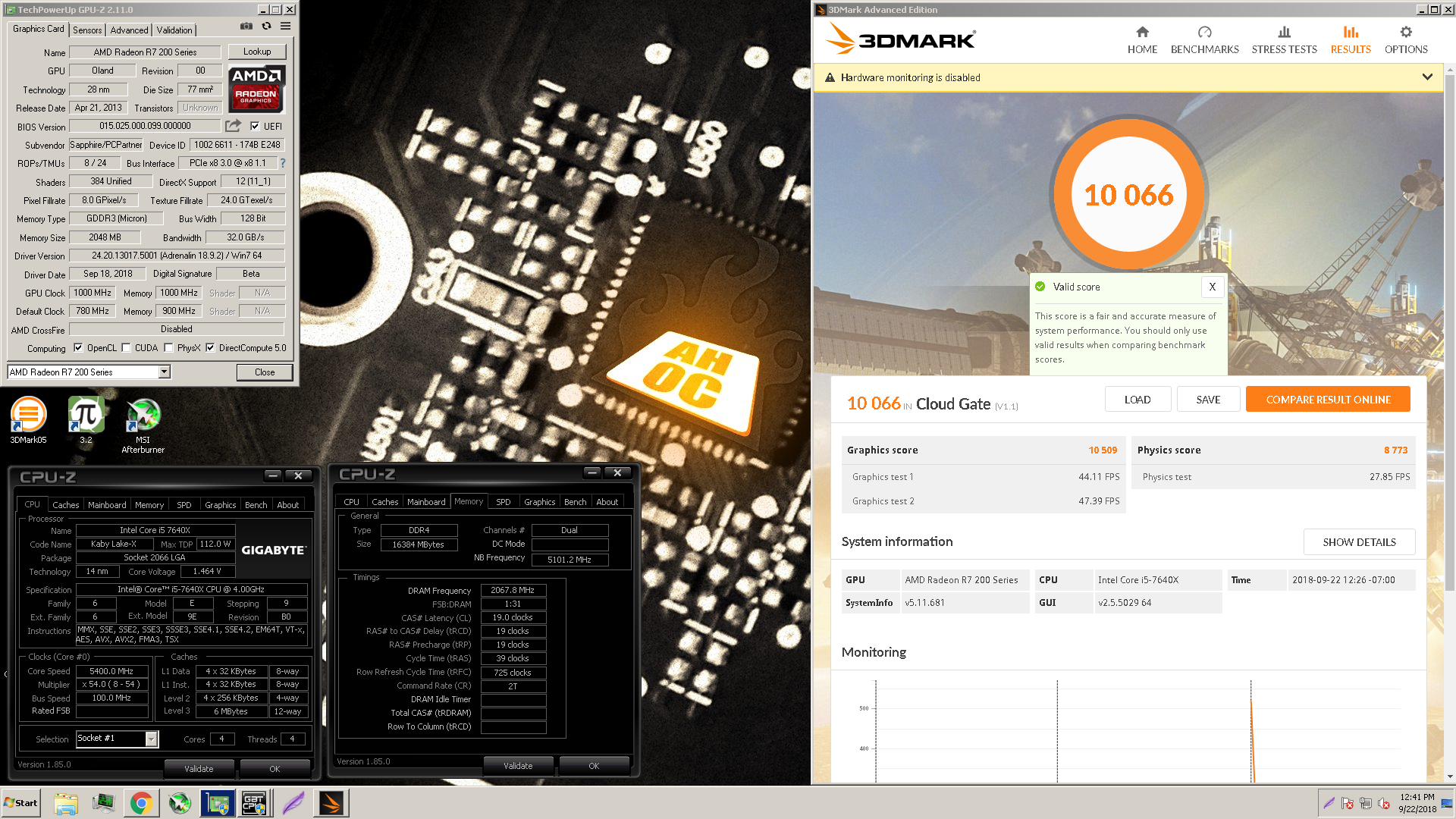
Task: Open the Socket #1 selection dropdown
Action: 151,739
